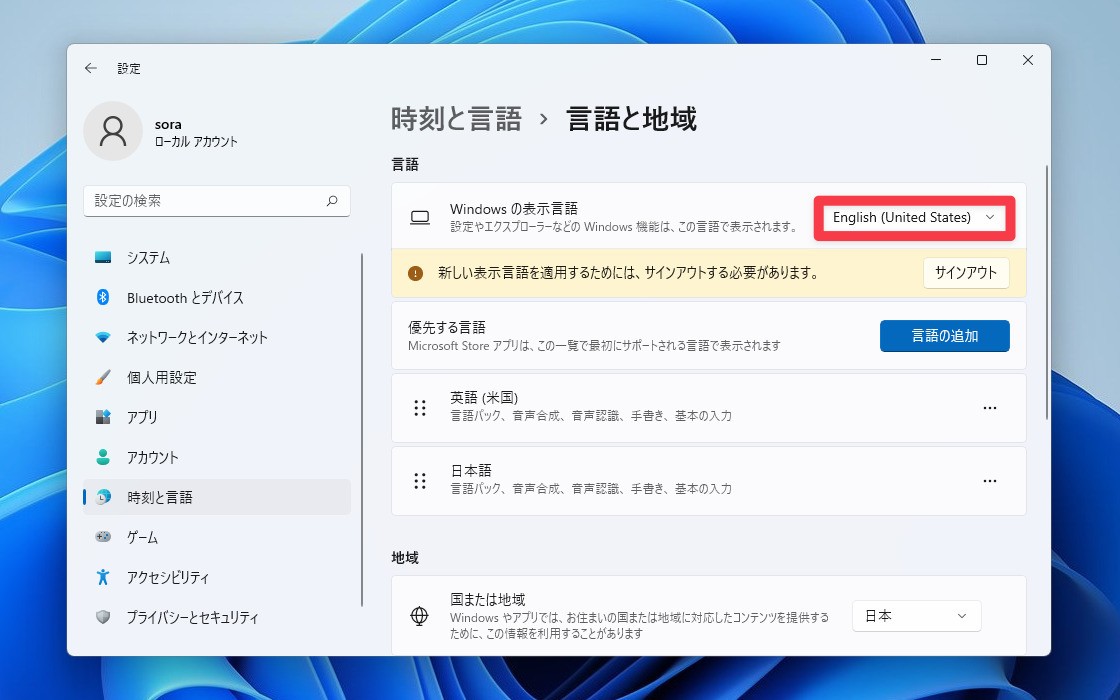Click the orange warning icon in sign-out notice
This screenshot has width=1120, height=700.
pos(415,273)
